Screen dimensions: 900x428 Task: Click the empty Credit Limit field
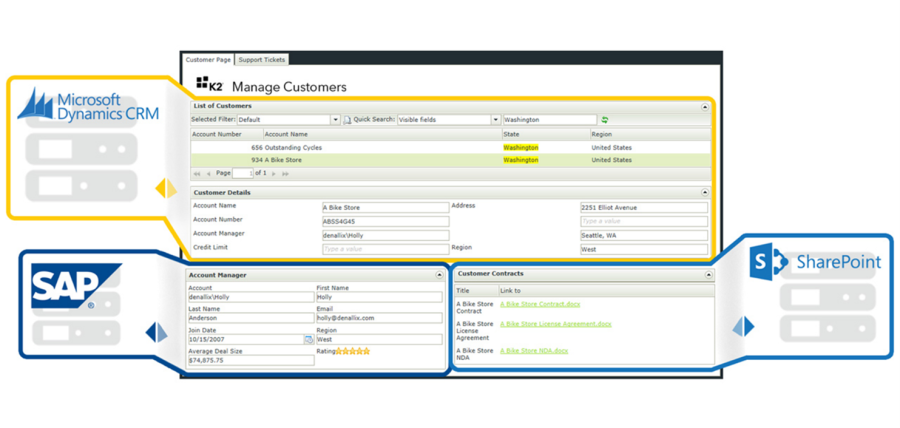385,249
